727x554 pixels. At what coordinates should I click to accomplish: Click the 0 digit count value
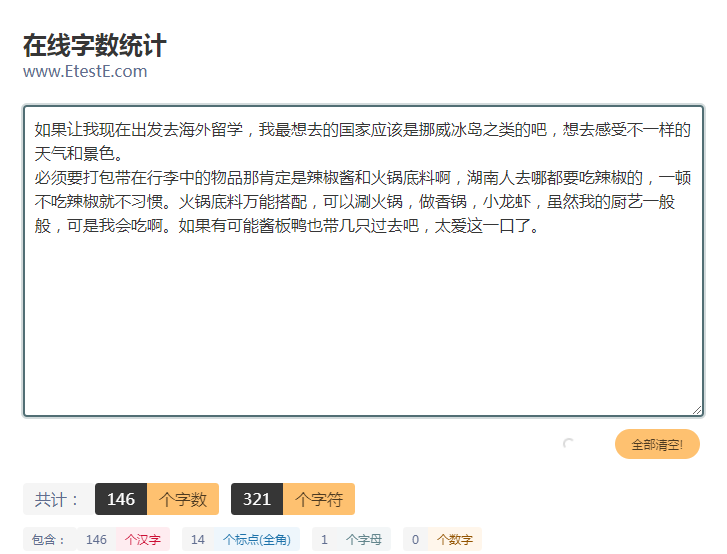[415, 539]
